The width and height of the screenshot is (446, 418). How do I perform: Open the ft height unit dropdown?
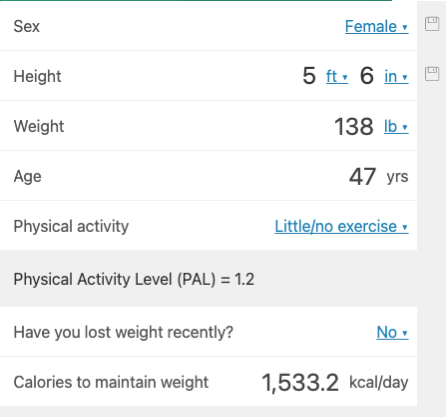337,76
